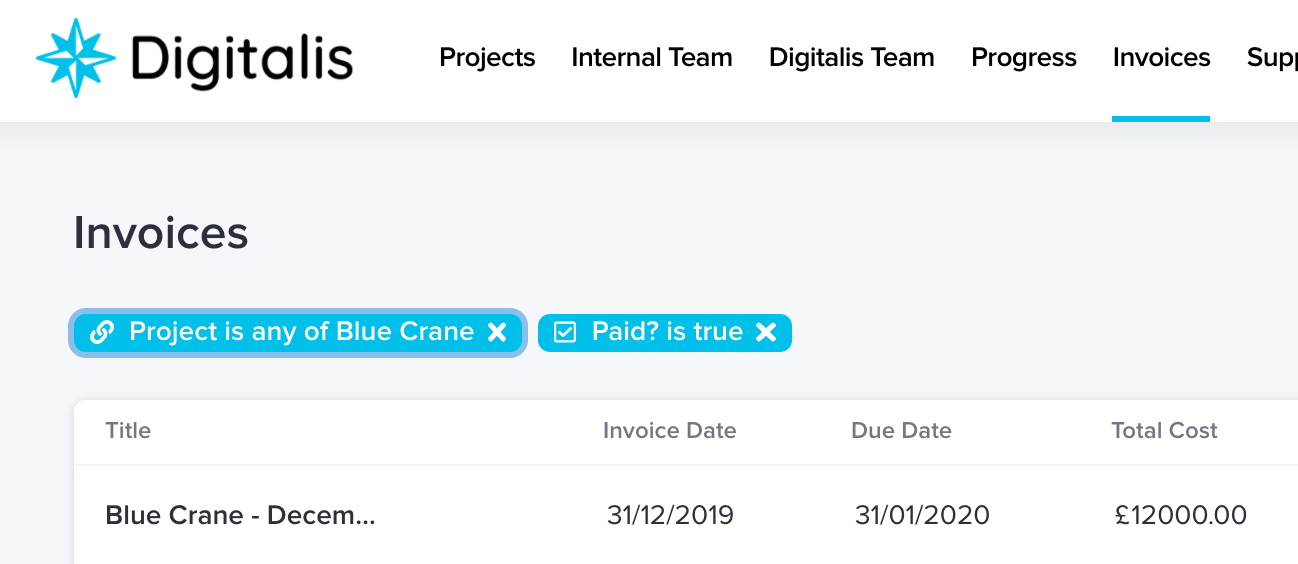Select the Invoices tab
The width and height of the screenshot is (1298, 564).
(1161, 58)
